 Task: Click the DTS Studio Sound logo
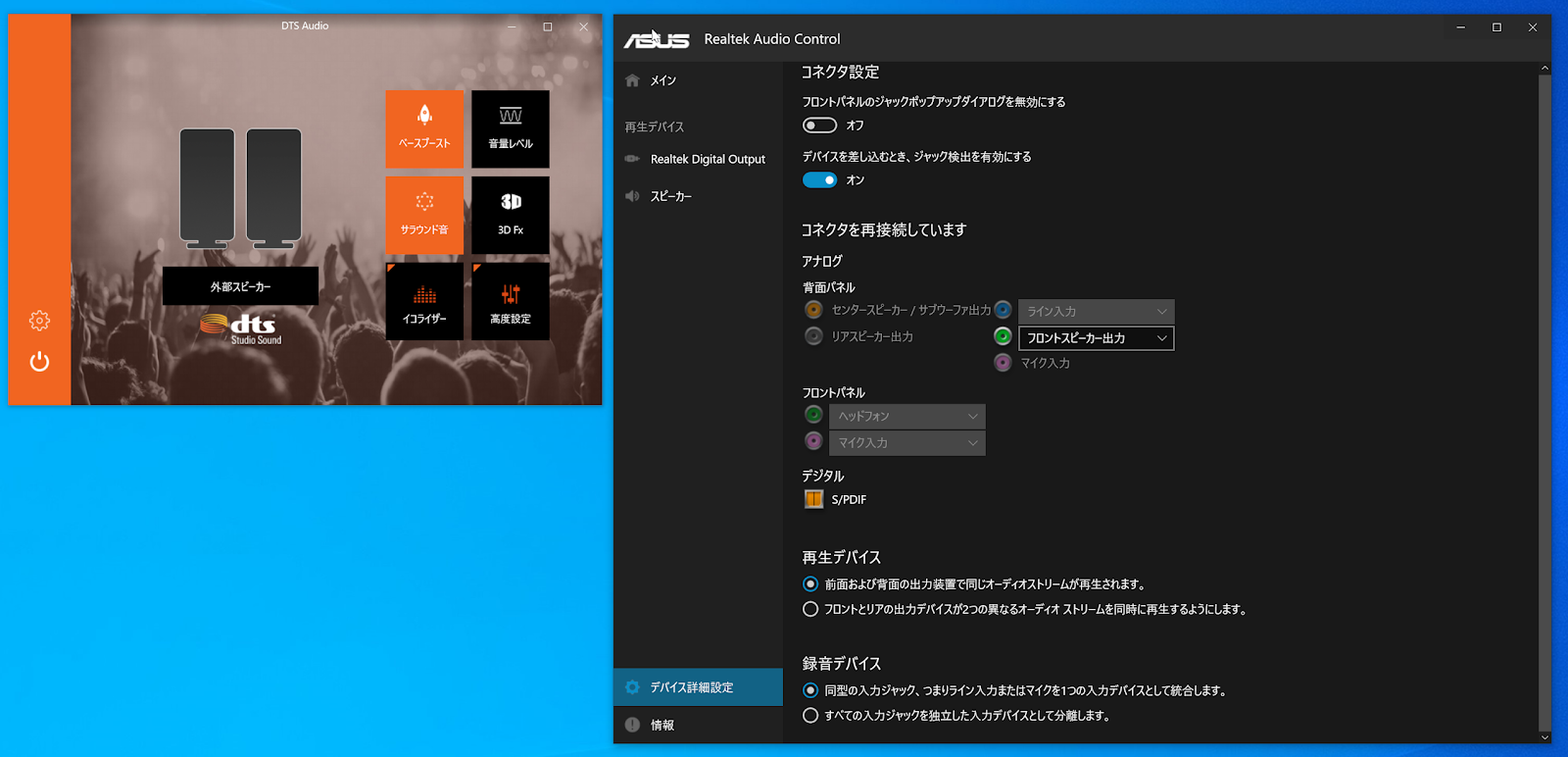[241, 328]
